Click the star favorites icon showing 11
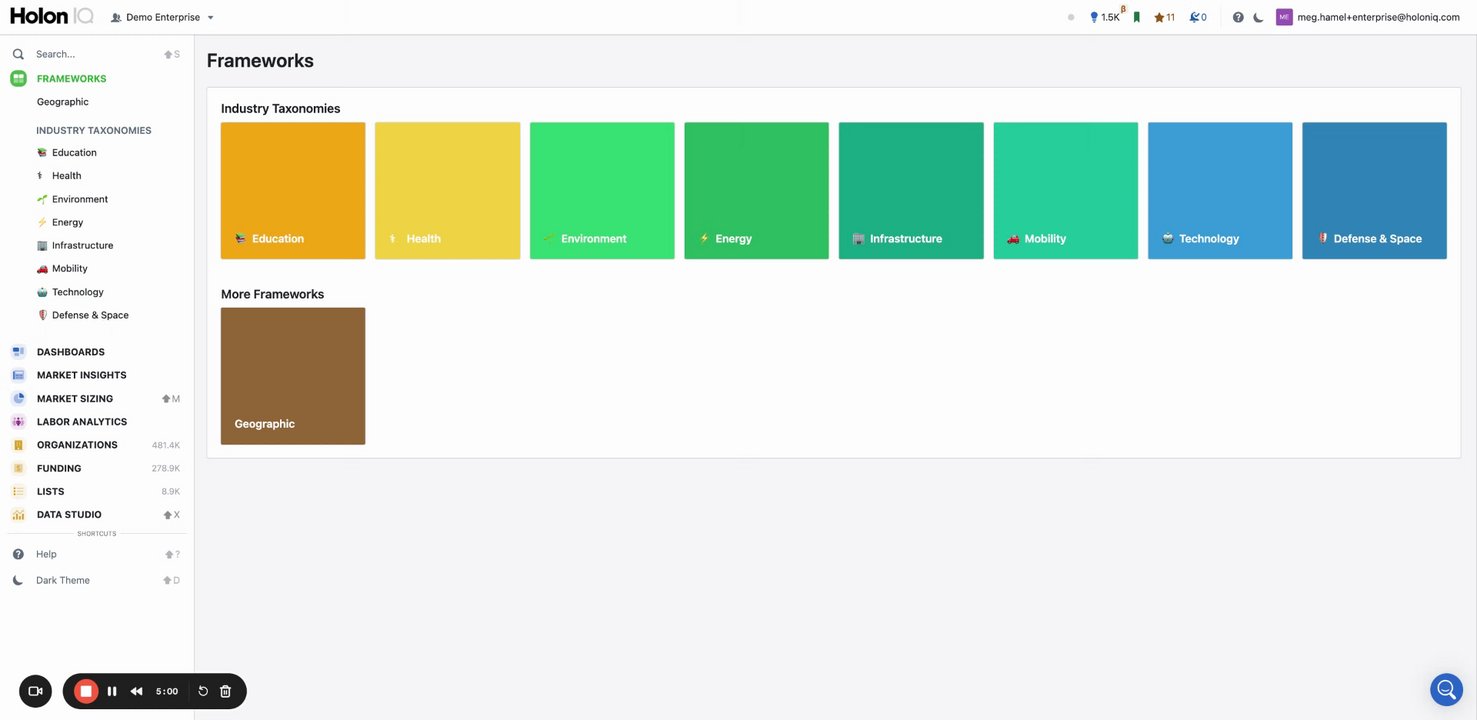 click(1164, 17)
